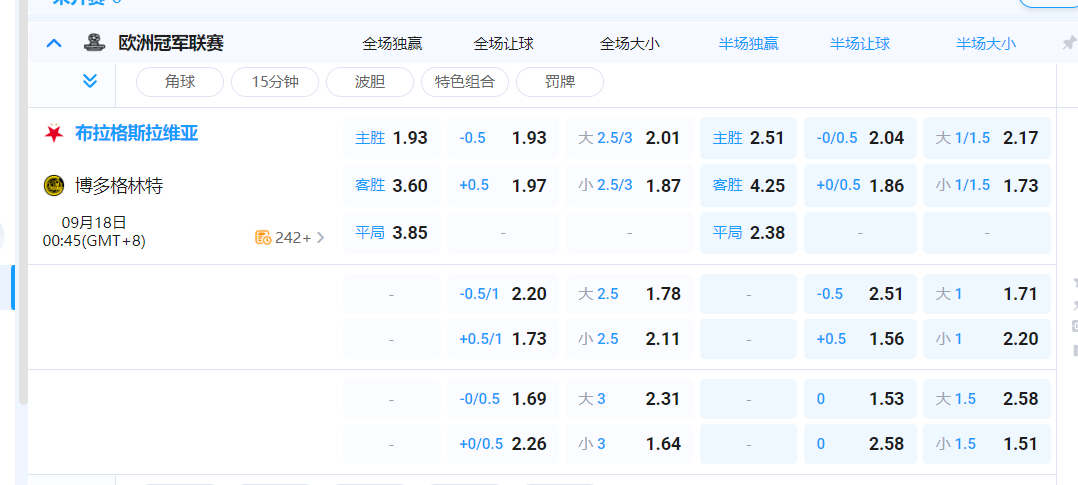
Task: Select handicap +0.5/1 at 1.73
Action: (x=503, y=339)
